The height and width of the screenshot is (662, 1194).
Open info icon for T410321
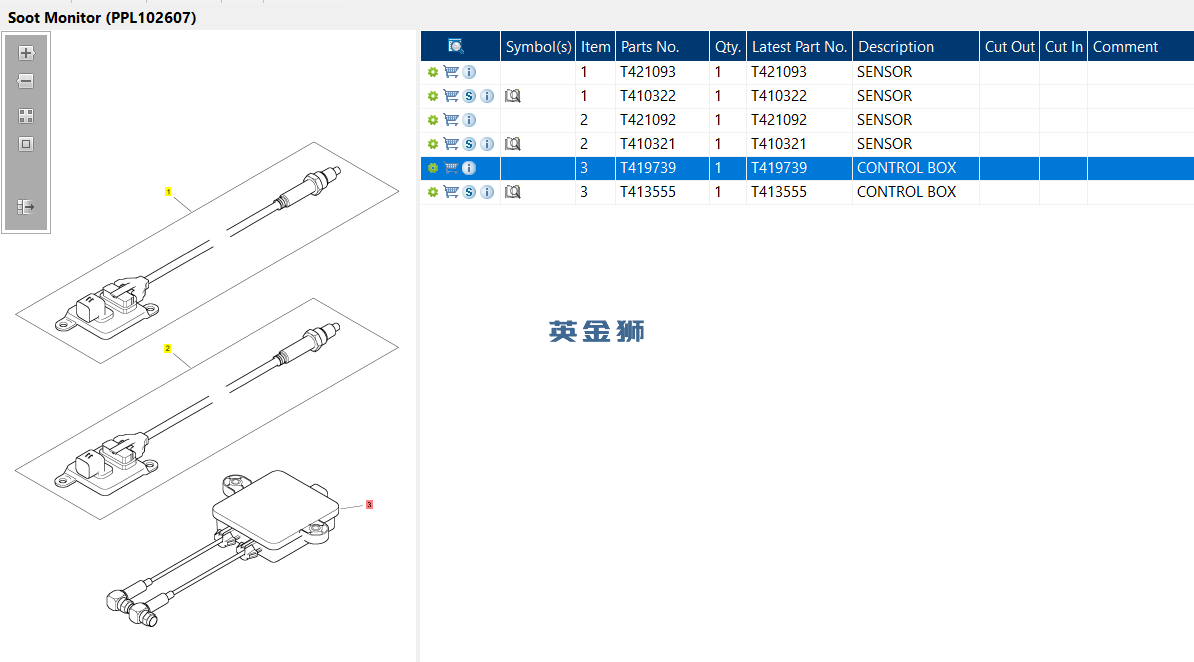(x=487, y=144)
